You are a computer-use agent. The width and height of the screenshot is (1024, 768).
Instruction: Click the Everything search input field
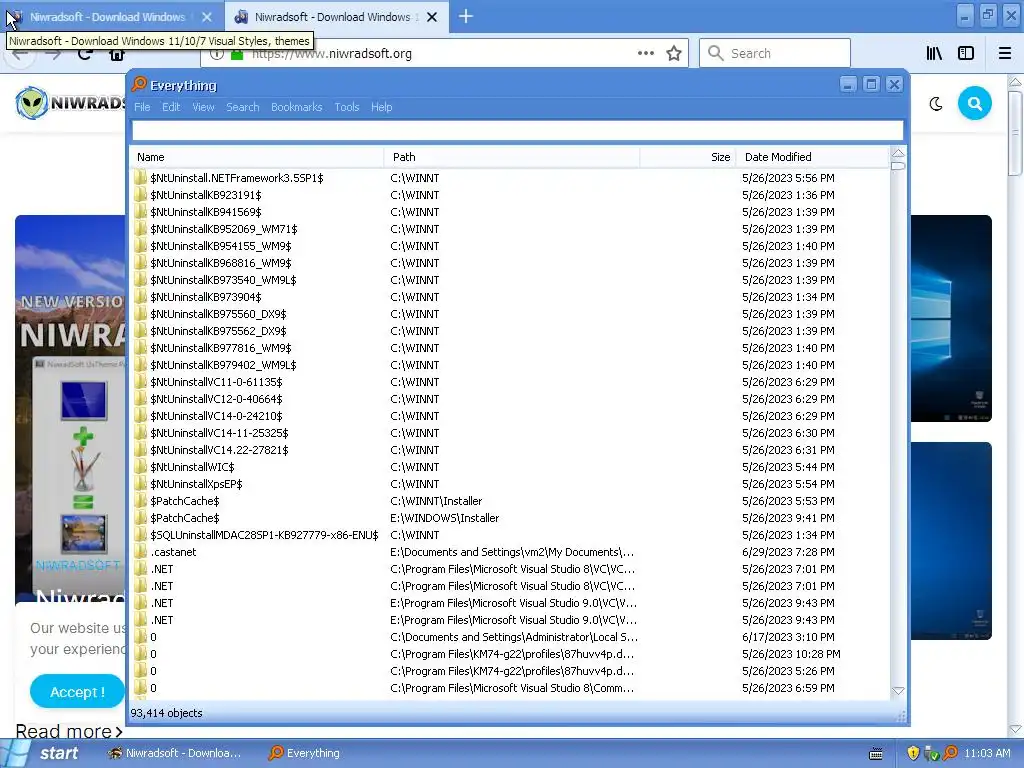pos(518,131)
